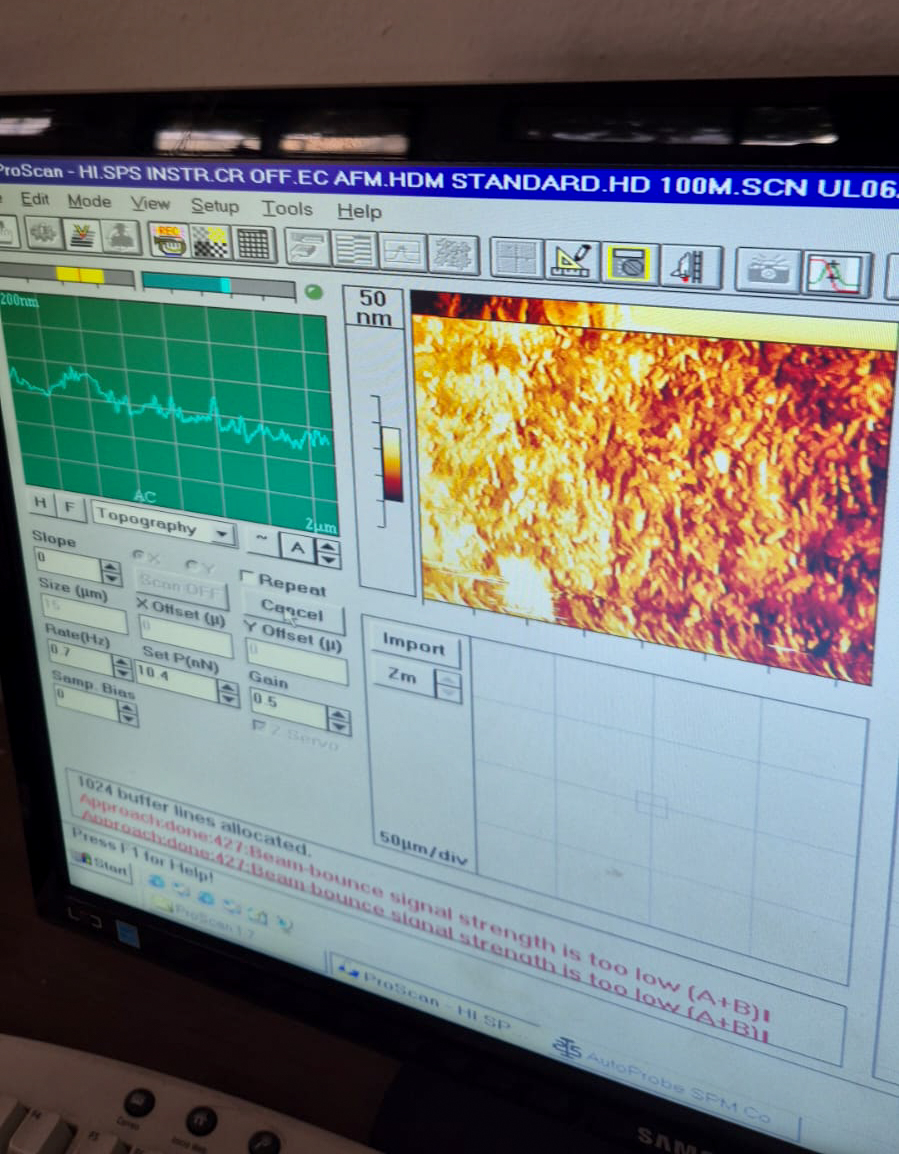Open the Mode menu
The image size is (899, 1154).
89,201
